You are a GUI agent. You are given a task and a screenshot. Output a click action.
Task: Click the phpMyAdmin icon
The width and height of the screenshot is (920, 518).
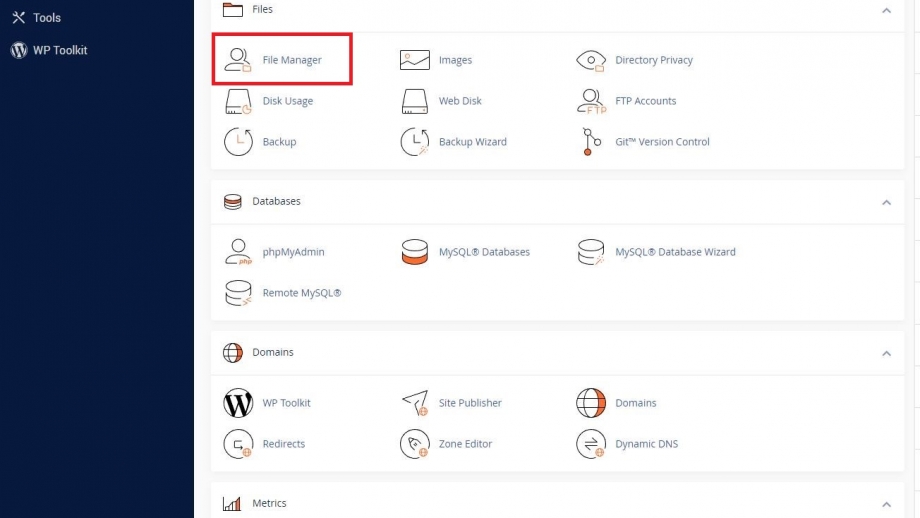click(238, 252)
